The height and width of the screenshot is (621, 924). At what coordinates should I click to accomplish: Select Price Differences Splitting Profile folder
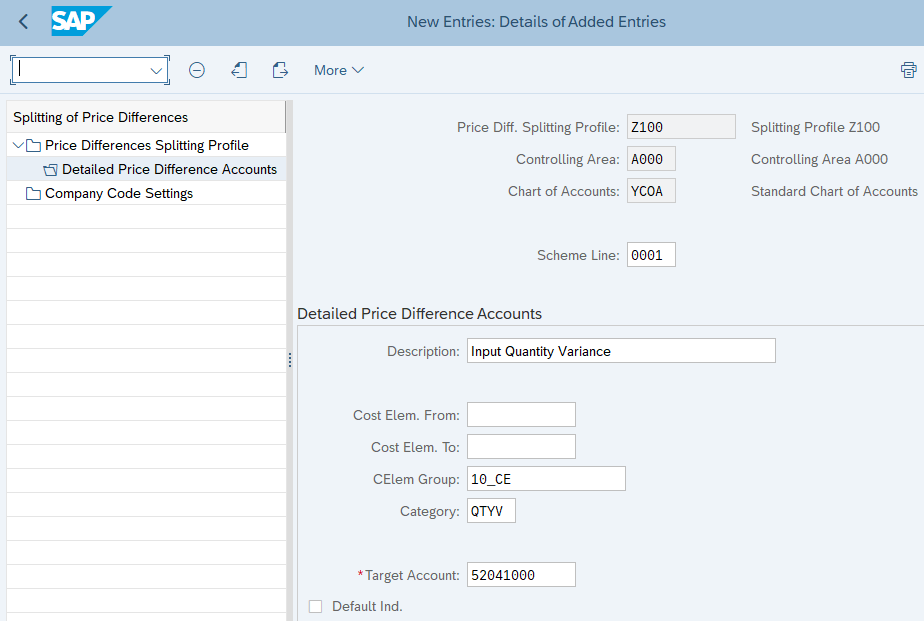(x=147, y=145)
